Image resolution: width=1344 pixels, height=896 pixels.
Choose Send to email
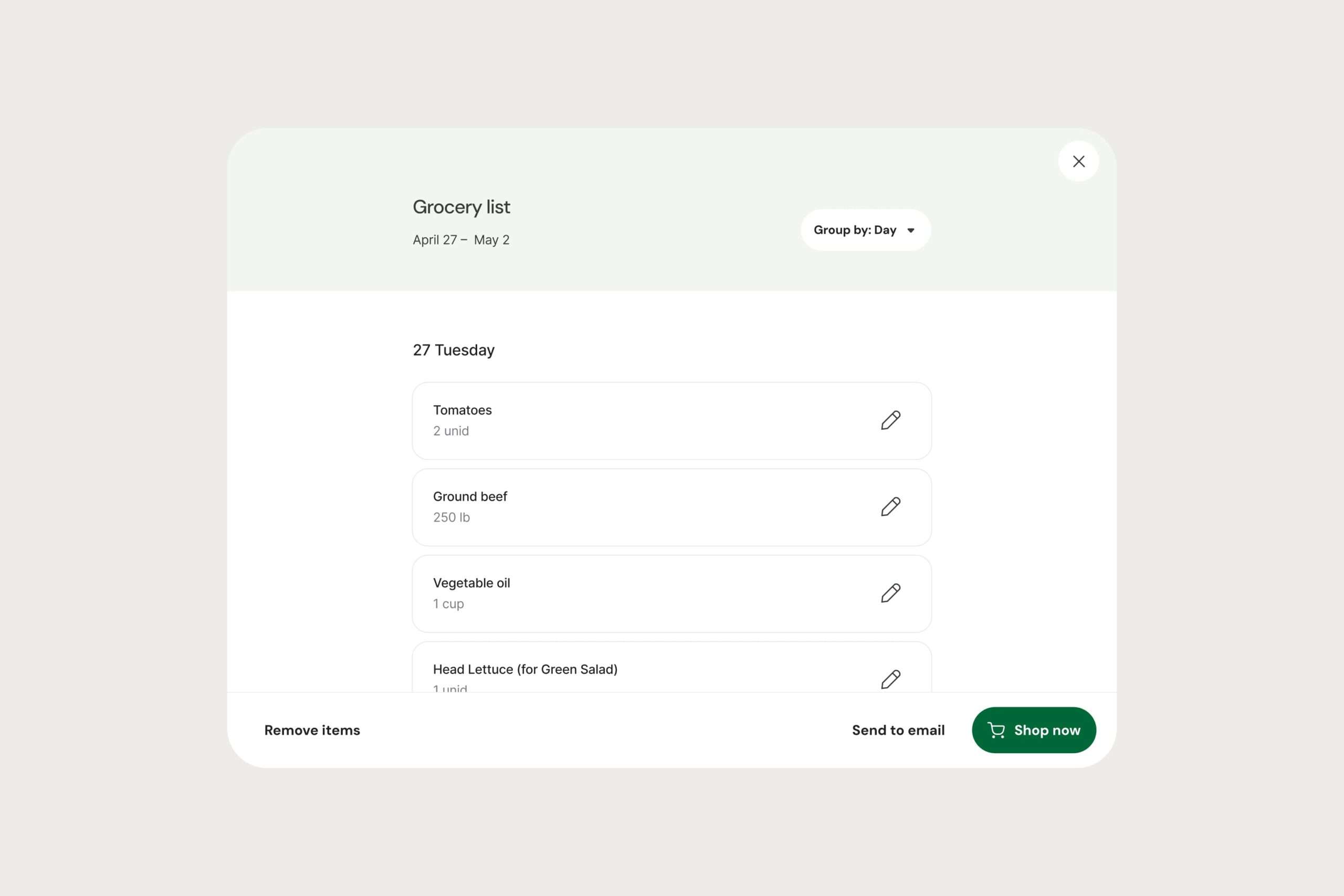[x=898, y=730]
